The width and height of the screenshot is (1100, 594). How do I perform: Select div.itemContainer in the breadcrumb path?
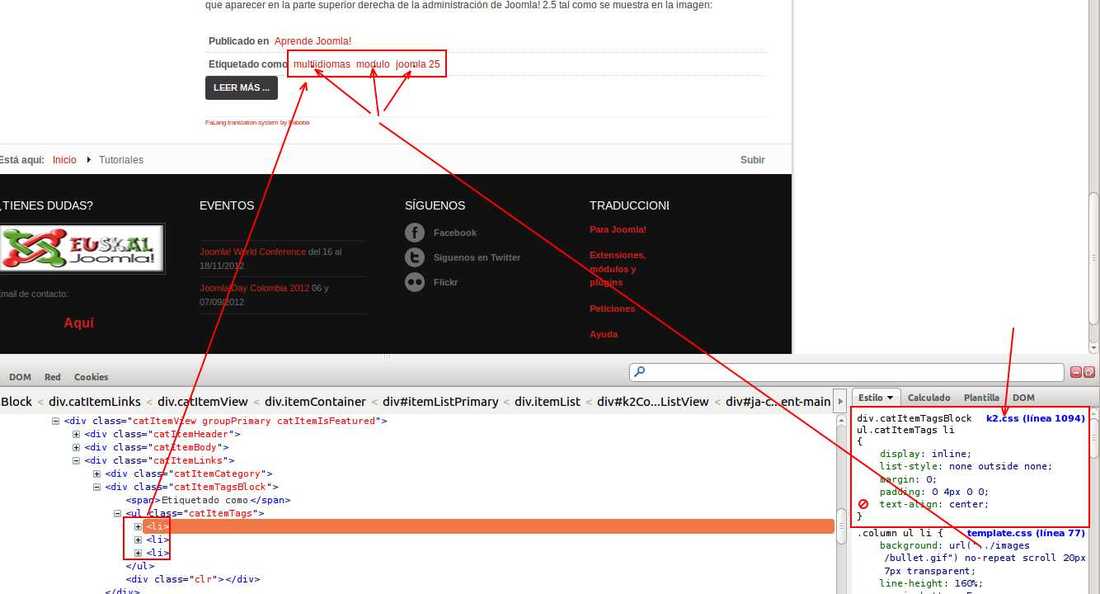click(315, 402)
